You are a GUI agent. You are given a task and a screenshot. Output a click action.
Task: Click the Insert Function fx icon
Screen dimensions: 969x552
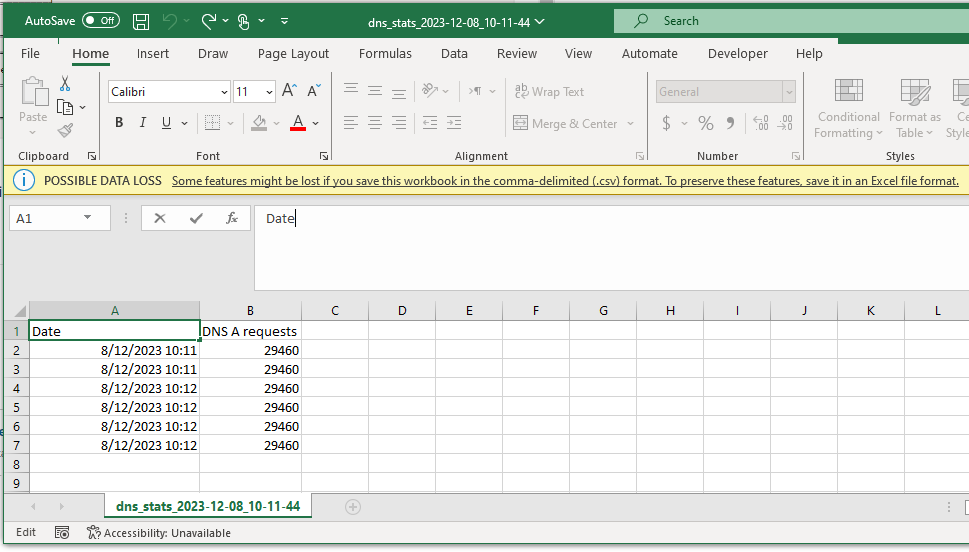pos(231,218)
